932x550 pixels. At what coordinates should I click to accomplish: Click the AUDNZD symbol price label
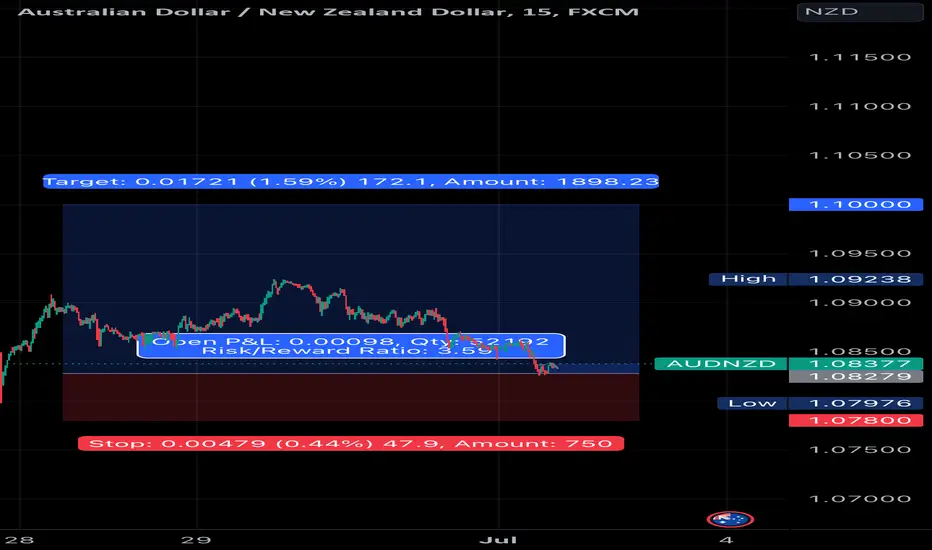tap(721, 363)
